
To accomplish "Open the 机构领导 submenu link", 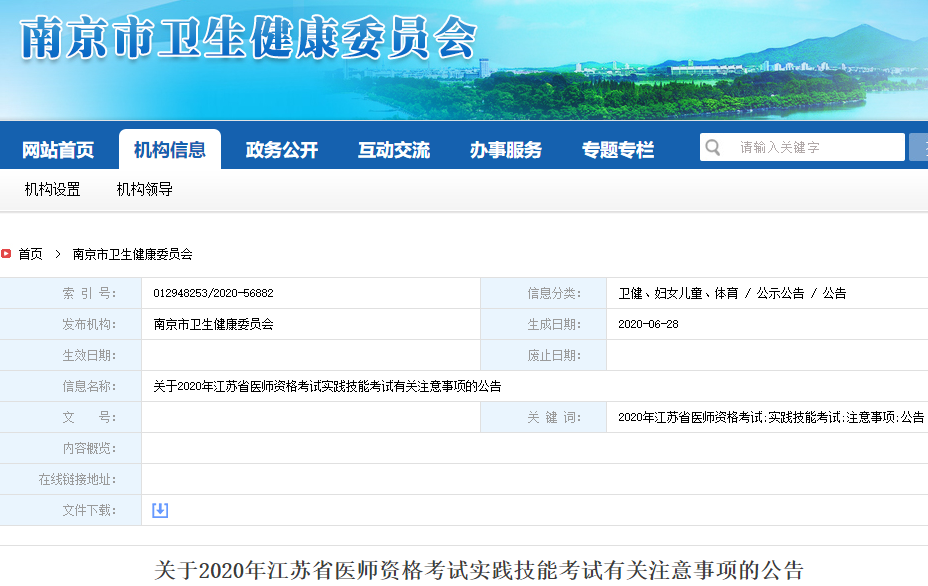I will click(145, 189).
